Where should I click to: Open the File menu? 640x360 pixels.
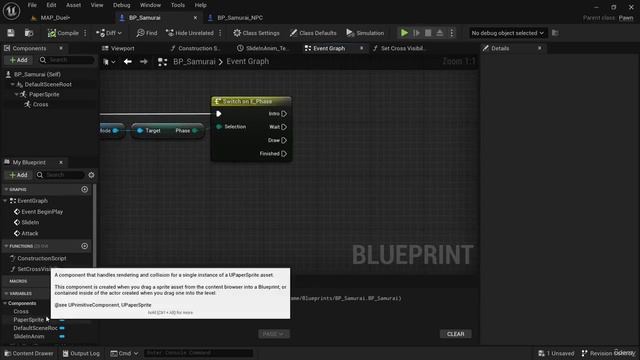pyautogui.click(x=32, y=5)
